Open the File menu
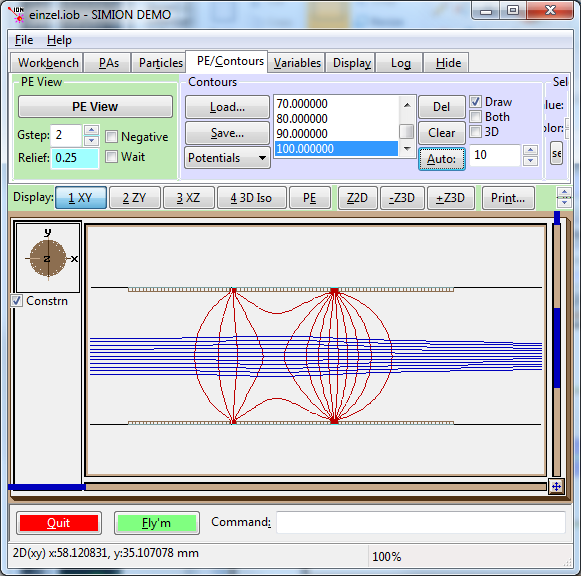This screenshot has width=581, height=576. [24, 40]
